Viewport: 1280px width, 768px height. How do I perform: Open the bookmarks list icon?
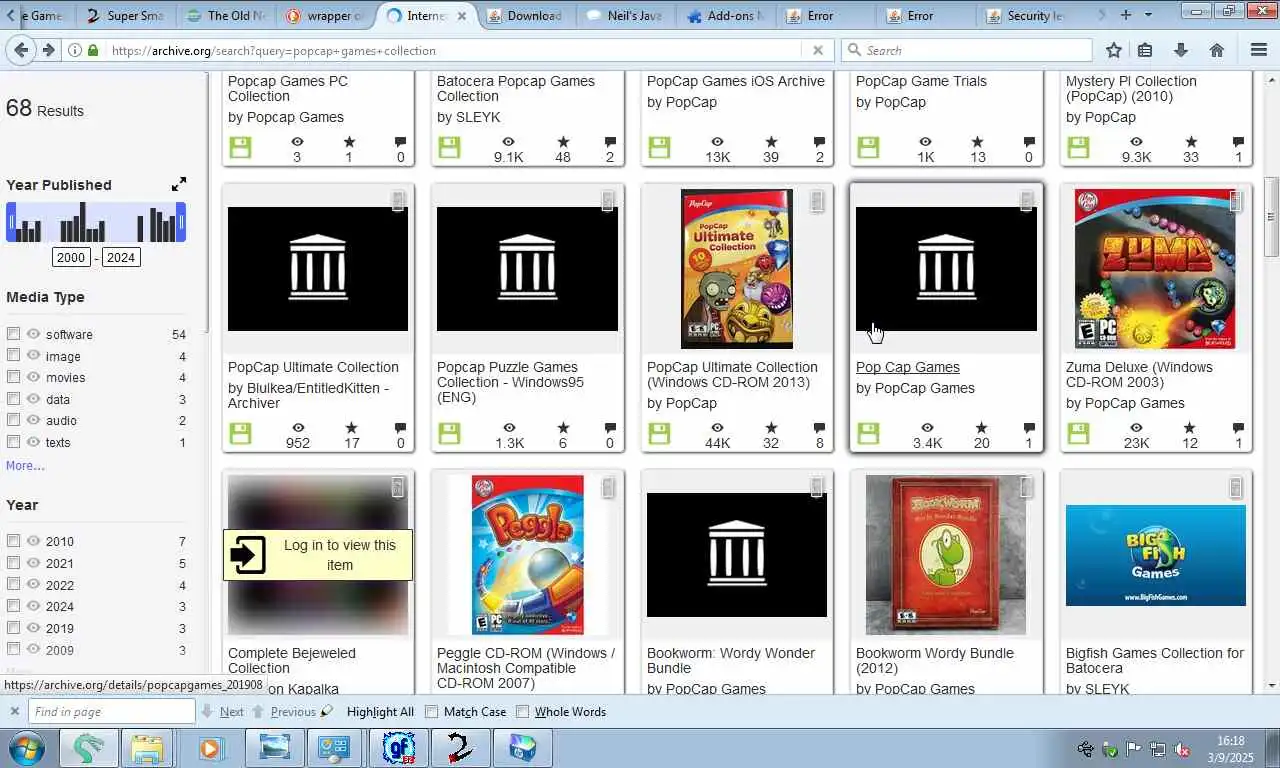click(x=1146, y=50)
